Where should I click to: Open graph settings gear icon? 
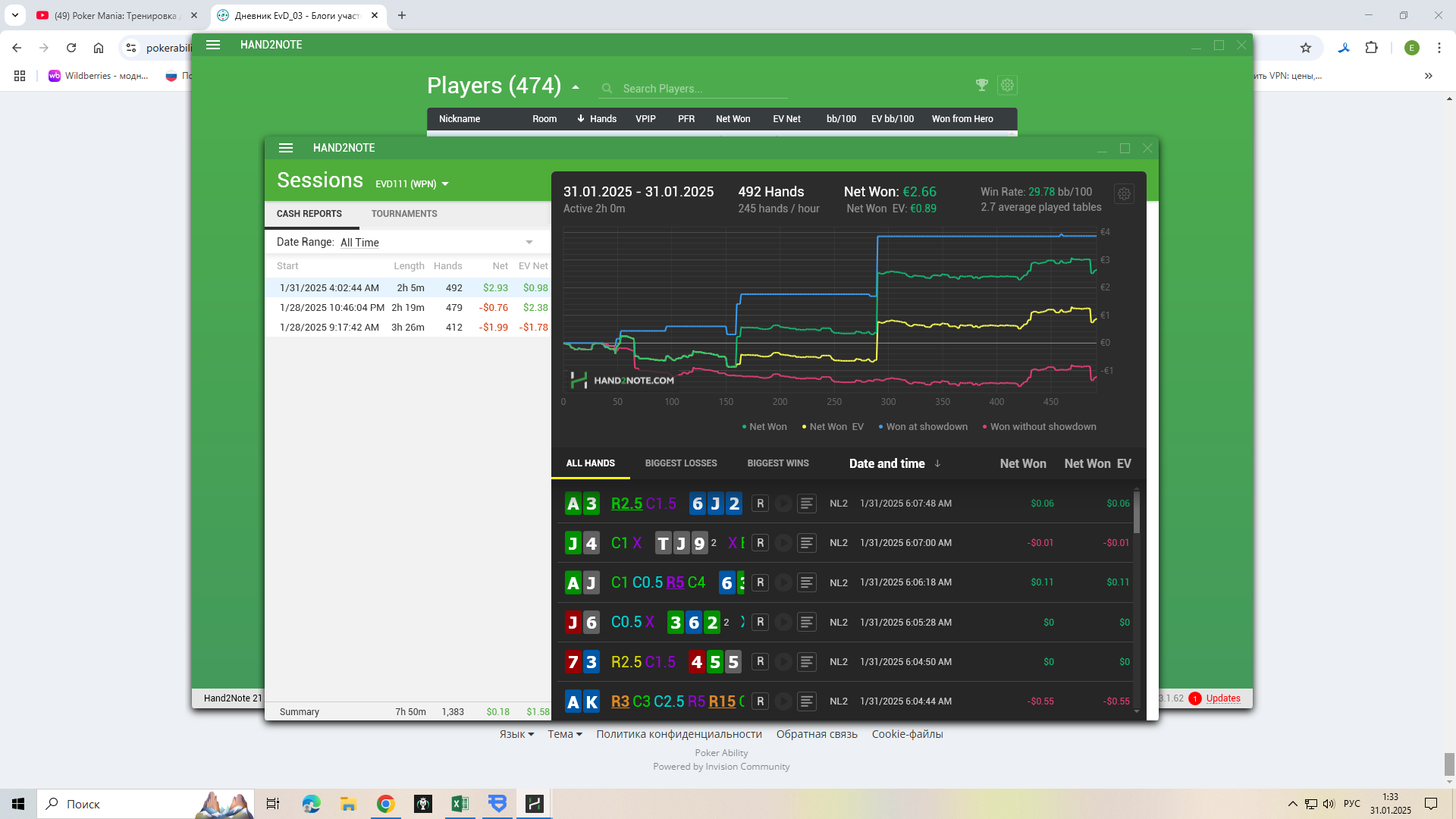point(1124,194)
